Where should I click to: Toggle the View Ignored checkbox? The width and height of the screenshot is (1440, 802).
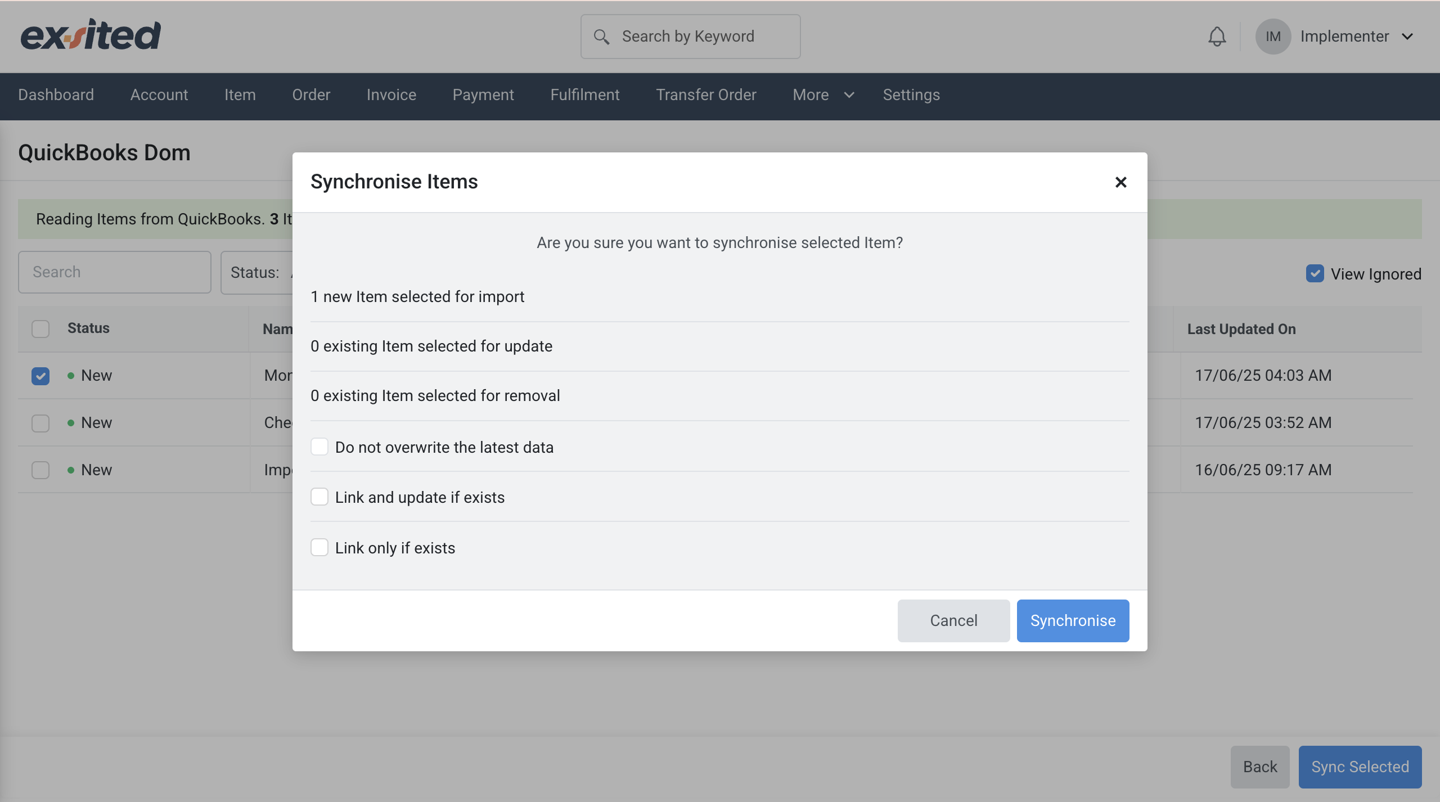(x=1315, y=273)
